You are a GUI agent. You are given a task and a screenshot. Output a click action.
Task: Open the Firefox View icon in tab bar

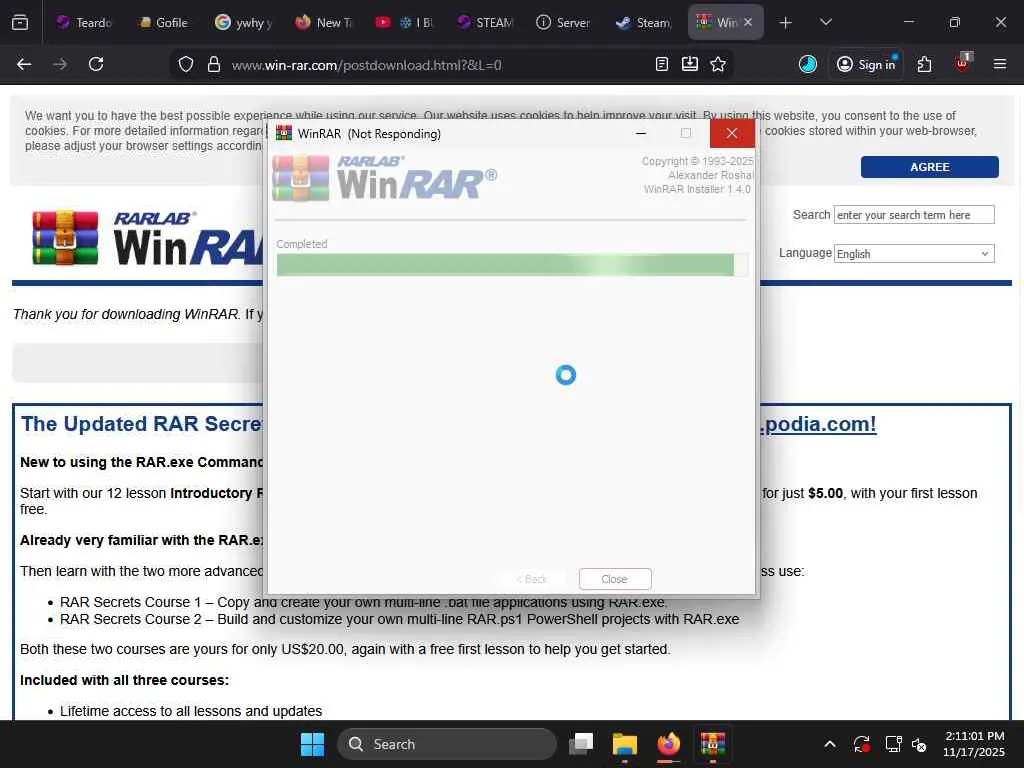click(x=20, y=22)
